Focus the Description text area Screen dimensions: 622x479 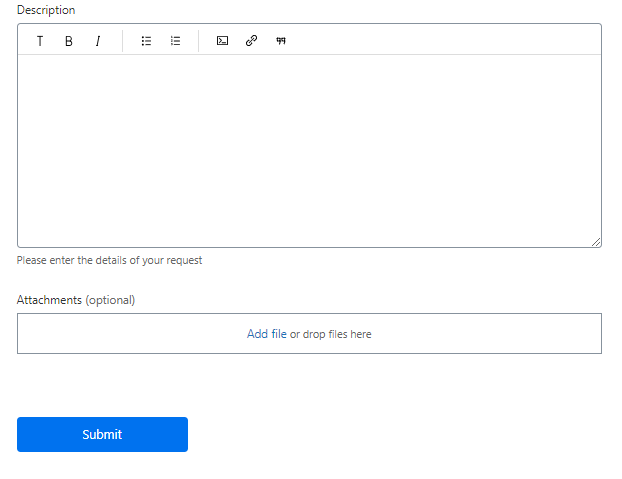coord(309,151)
